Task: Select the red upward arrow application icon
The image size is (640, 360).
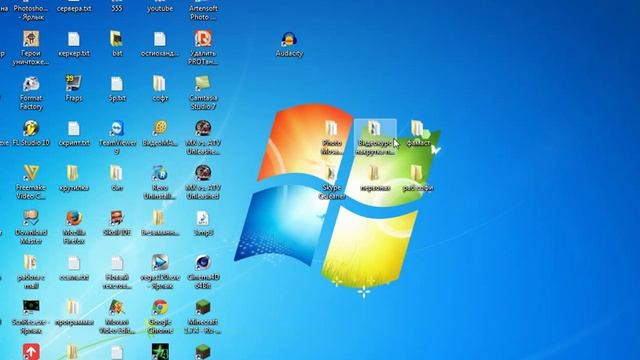Action: coord(31,352)
